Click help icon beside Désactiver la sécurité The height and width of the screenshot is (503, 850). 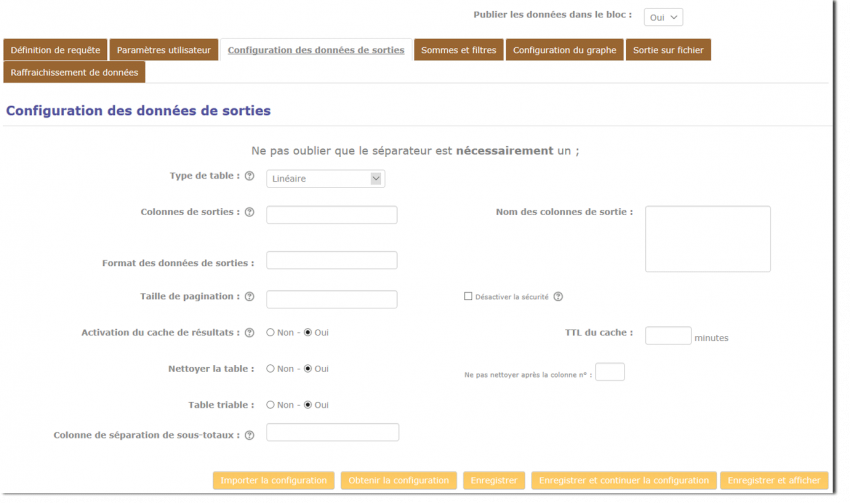(x=558, y=296)
